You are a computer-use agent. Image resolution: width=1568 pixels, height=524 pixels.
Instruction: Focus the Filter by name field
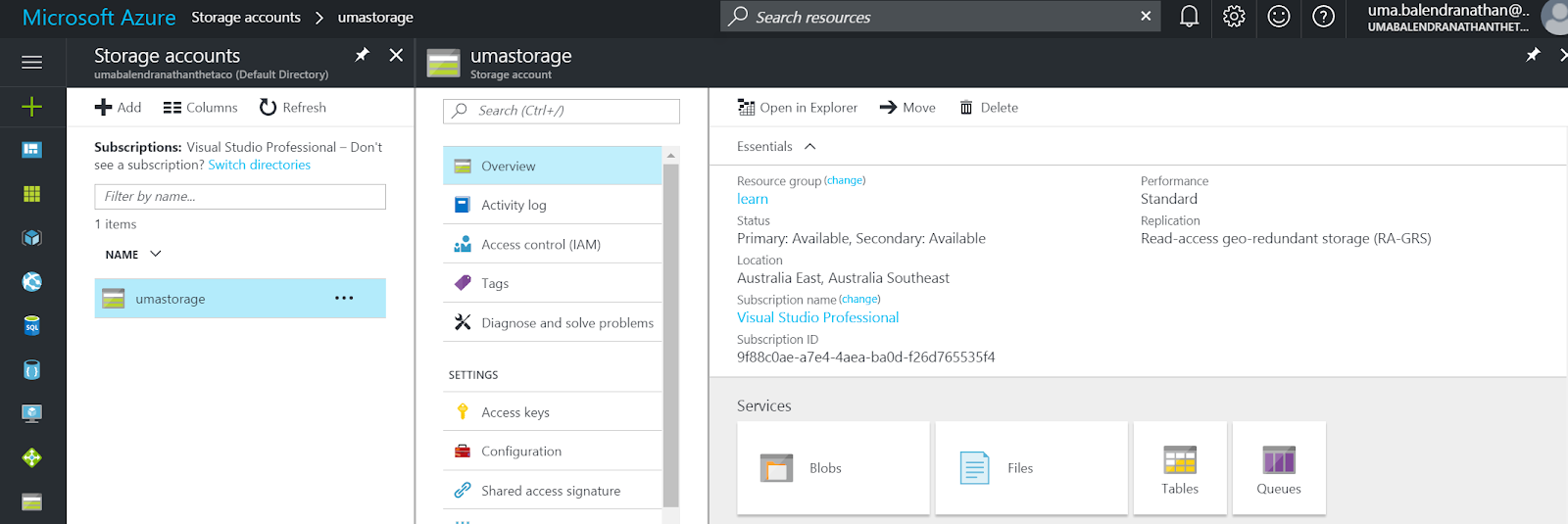click(240, 196)
